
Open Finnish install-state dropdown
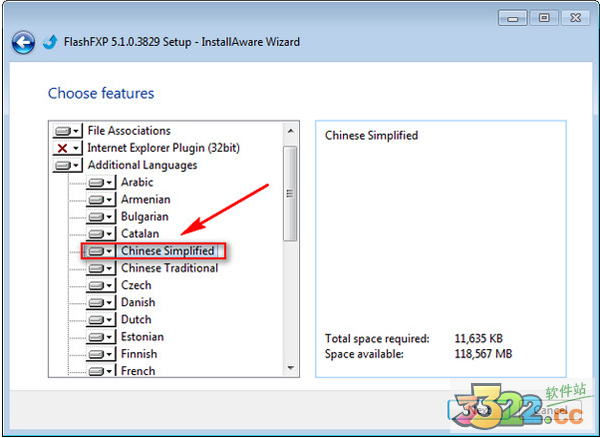pyautogui.click(x=101, y=354)
